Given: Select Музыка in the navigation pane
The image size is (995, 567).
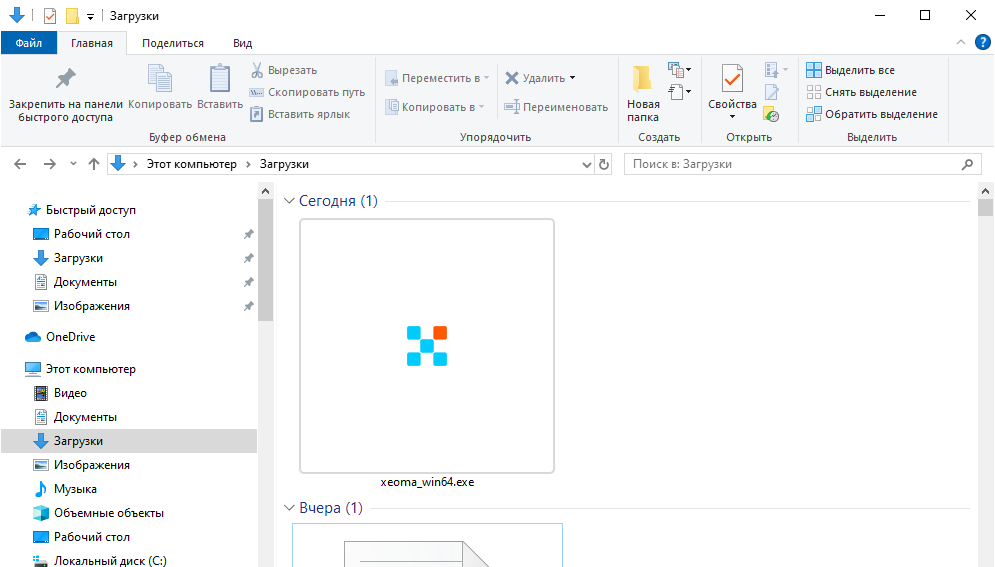Looking at the screenshot, I should pyautogui.click(x=75, y=489).
